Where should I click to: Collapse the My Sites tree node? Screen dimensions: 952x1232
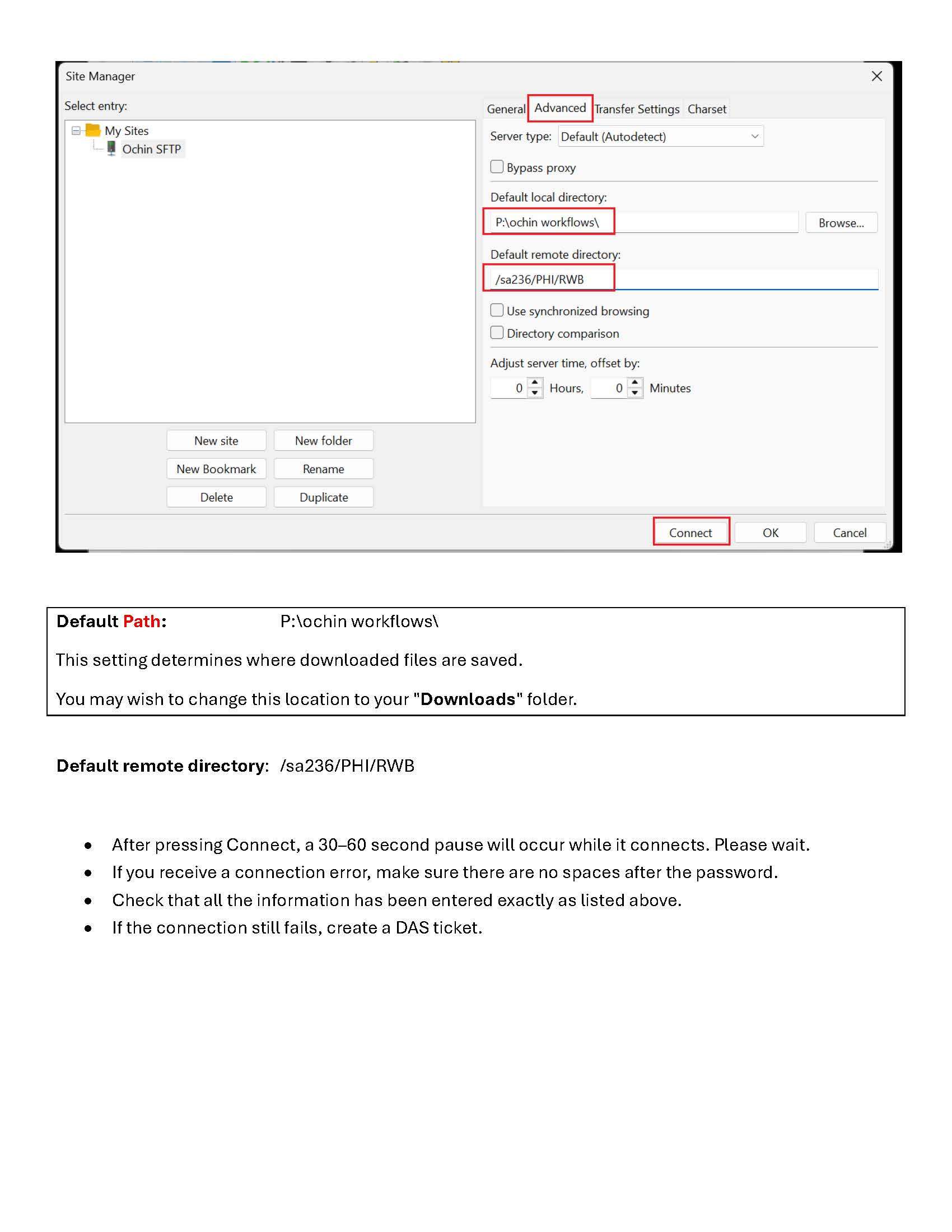(x=76, y=131)
